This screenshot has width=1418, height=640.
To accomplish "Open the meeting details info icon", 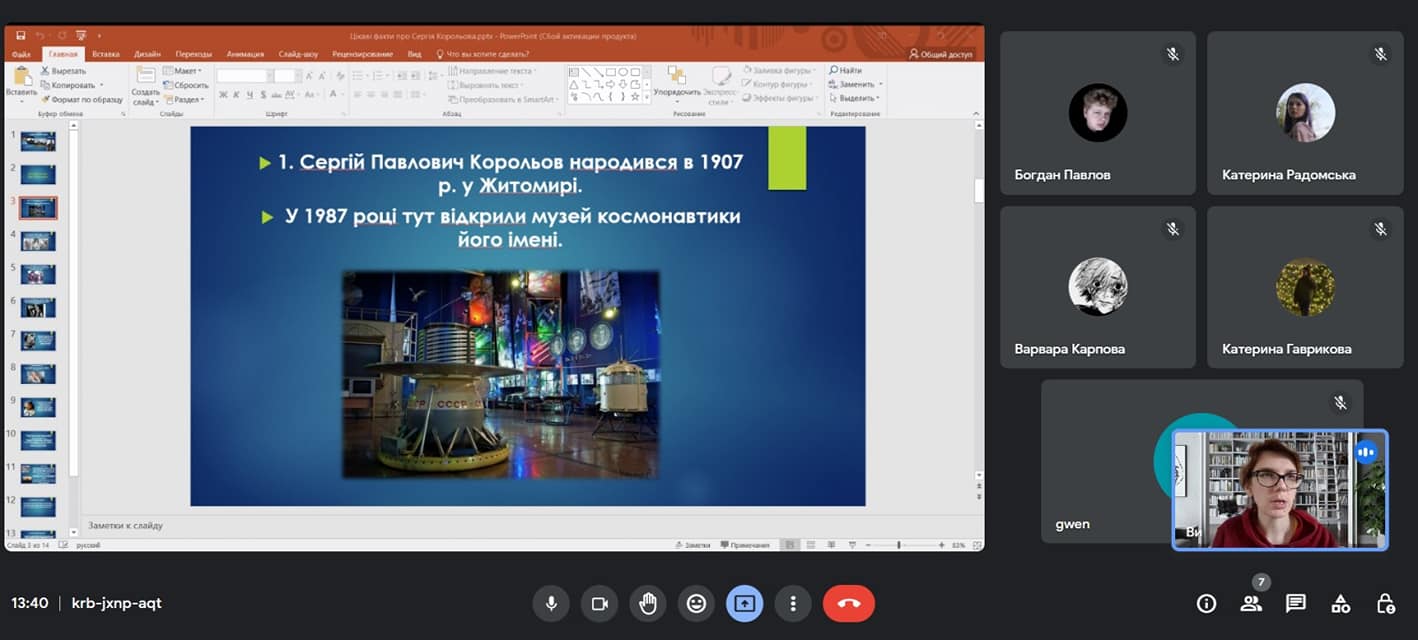I will 1206,603.
